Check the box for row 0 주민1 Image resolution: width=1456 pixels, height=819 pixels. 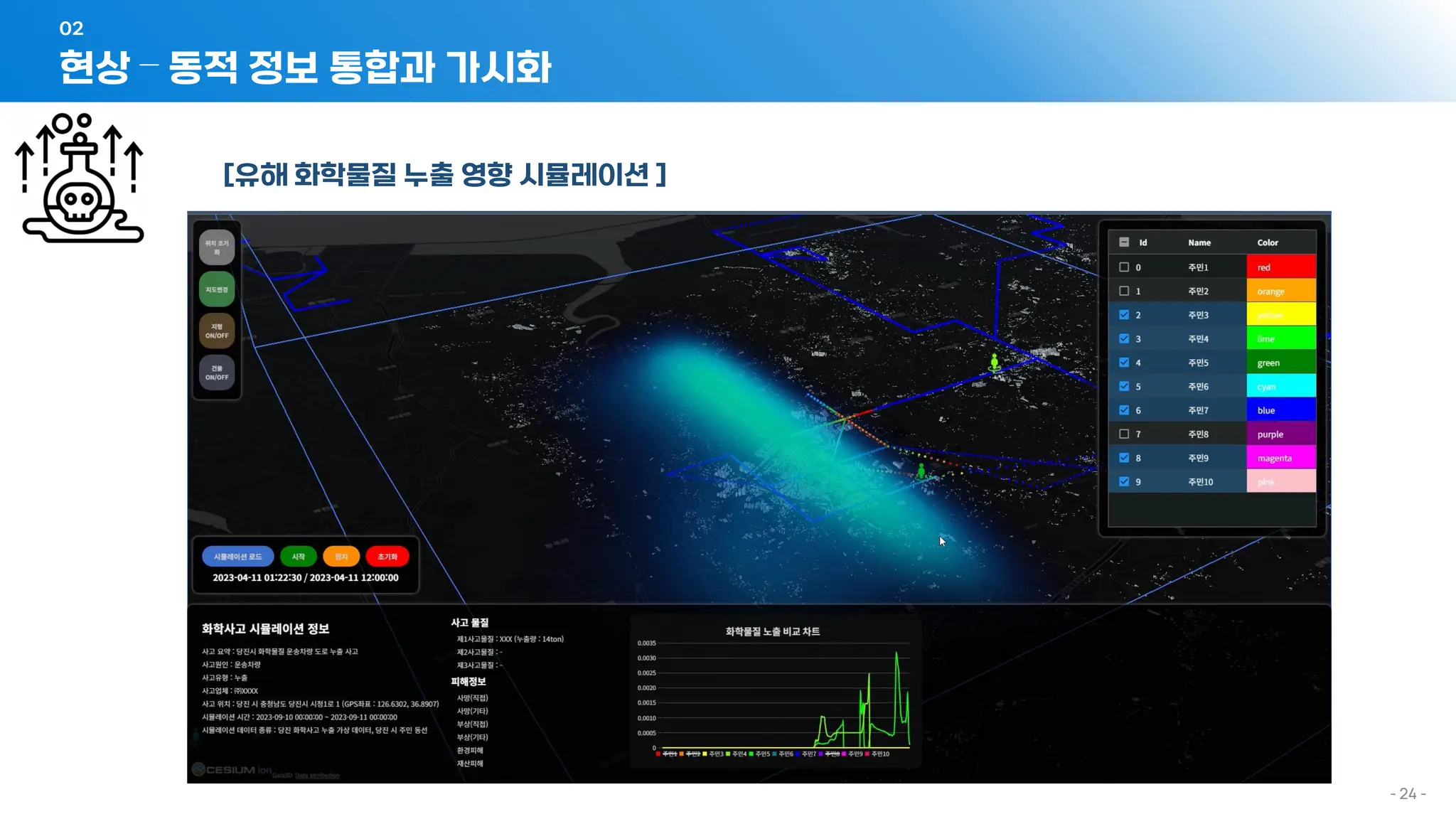[x=1124, y=267]
